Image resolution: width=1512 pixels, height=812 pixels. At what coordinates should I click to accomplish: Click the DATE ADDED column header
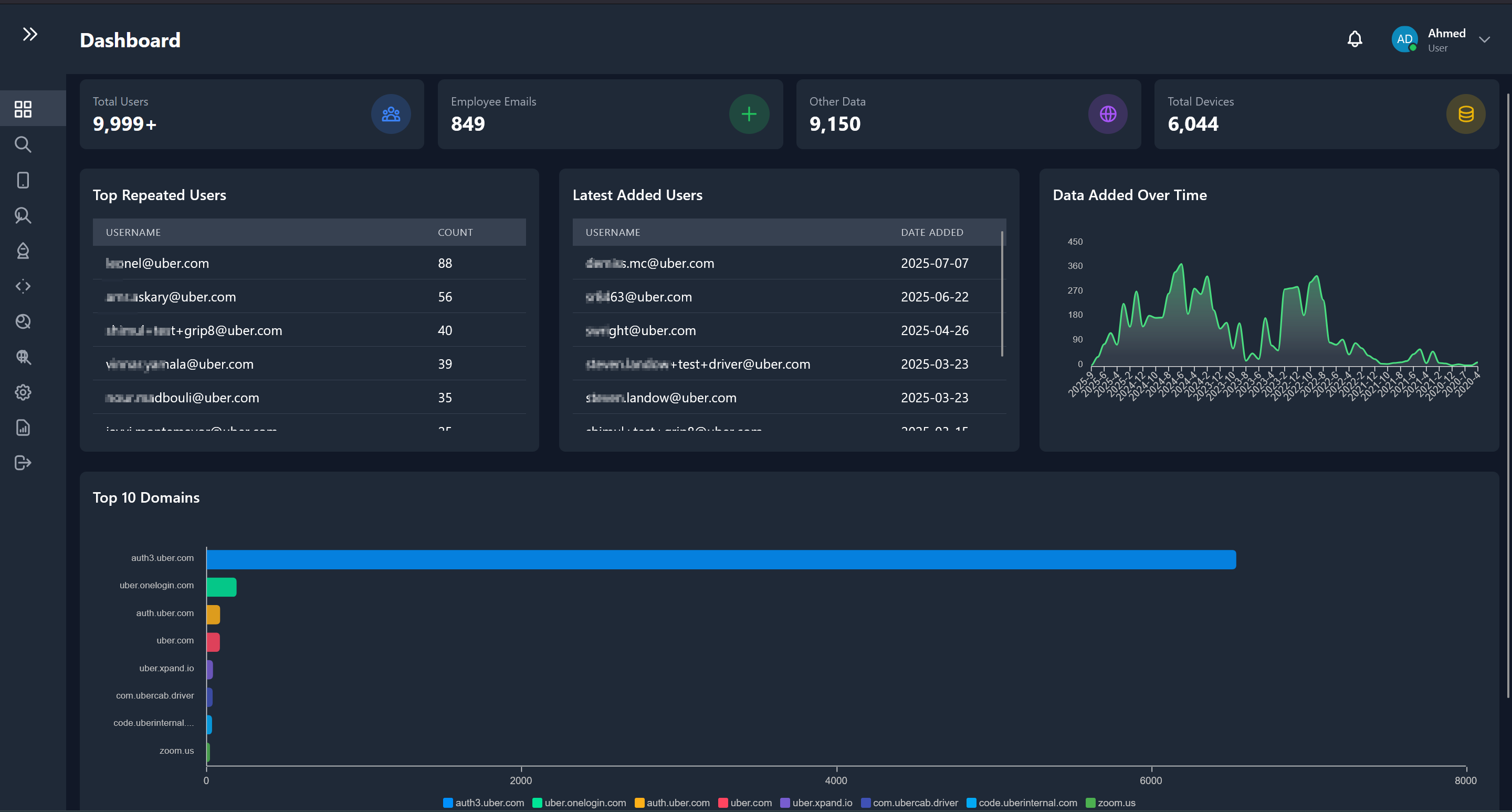pyautogui.click(x=931, y=233)
